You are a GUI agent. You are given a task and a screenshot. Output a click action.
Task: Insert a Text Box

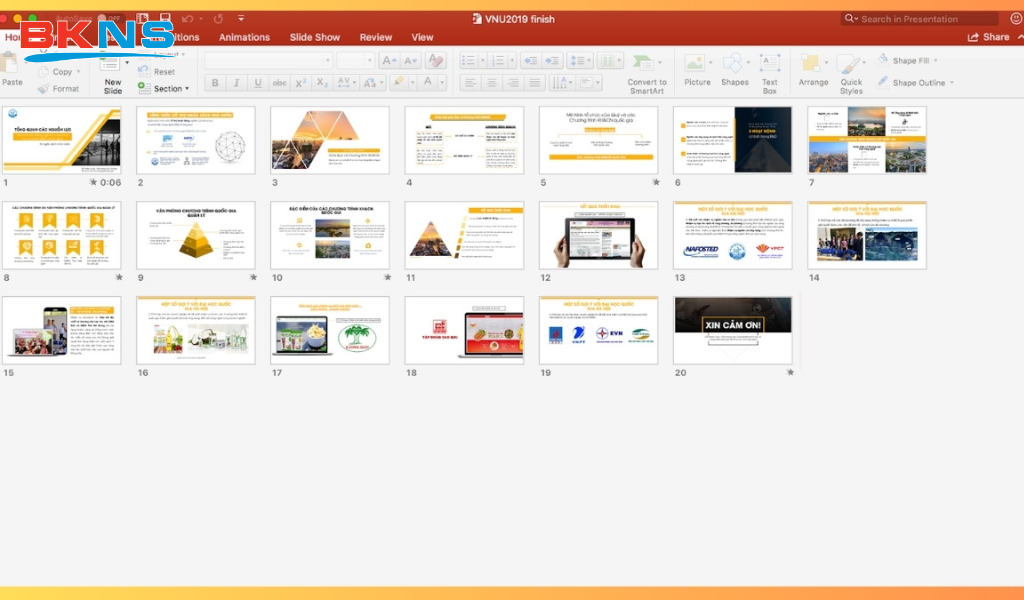click(770, 74)
